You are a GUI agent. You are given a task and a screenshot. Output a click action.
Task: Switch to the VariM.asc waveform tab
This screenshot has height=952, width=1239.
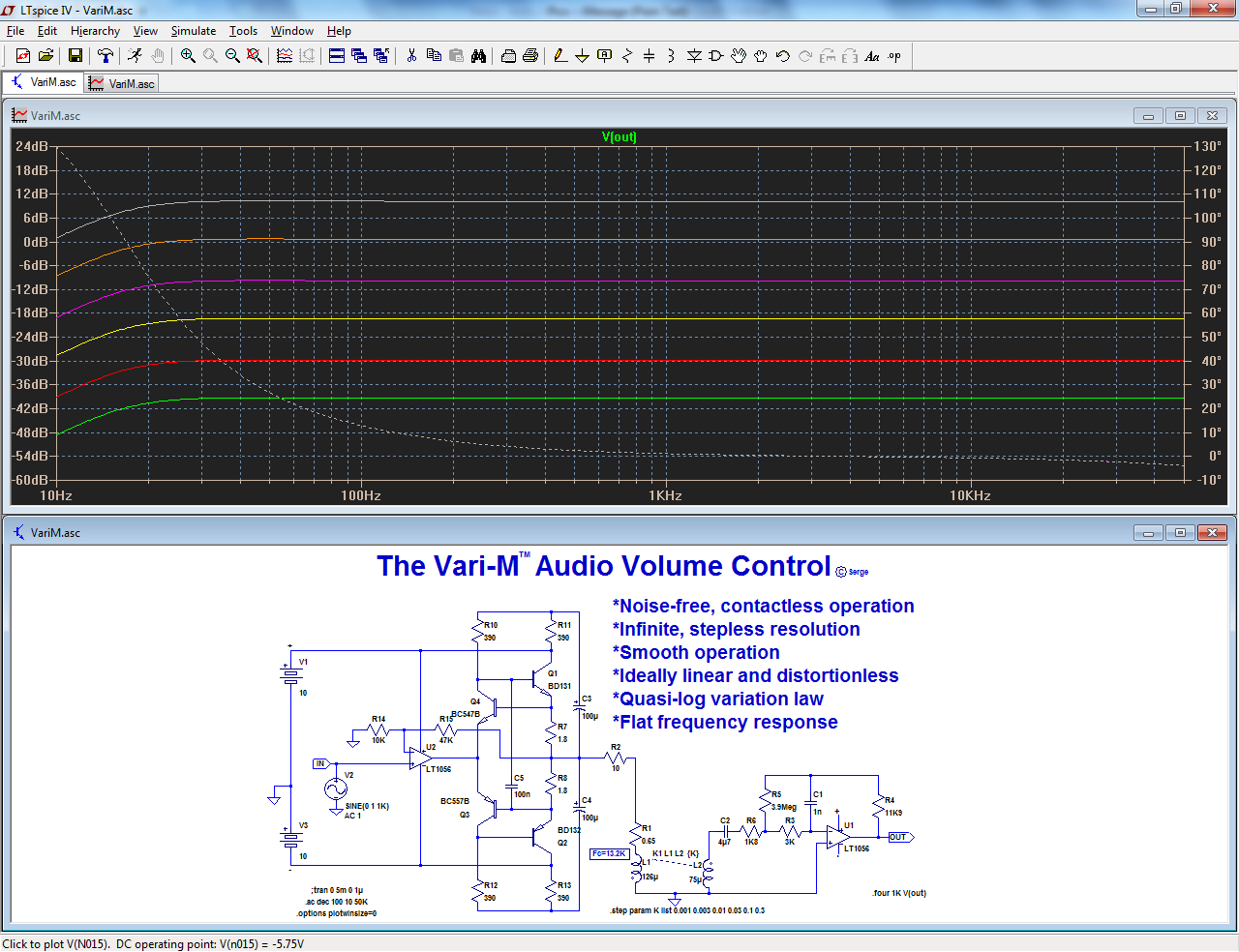(122, 83)
